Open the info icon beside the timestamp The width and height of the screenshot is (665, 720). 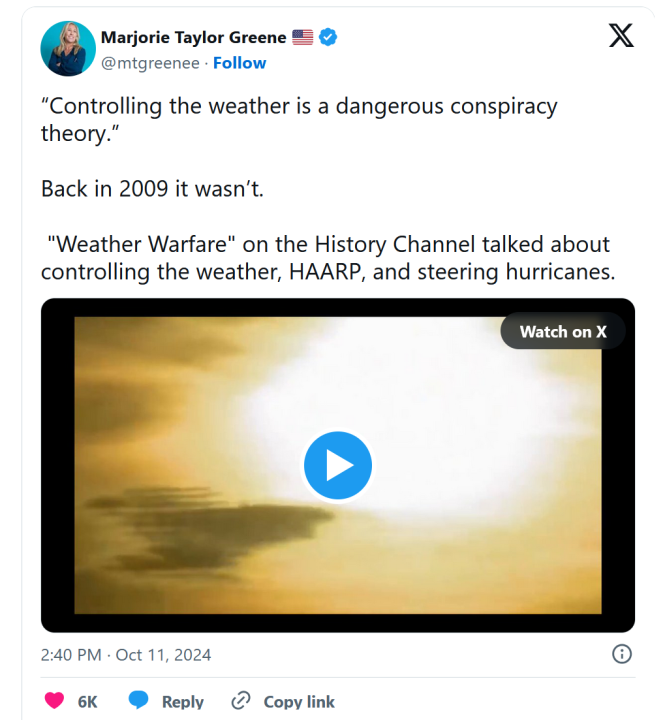[621, 654]
